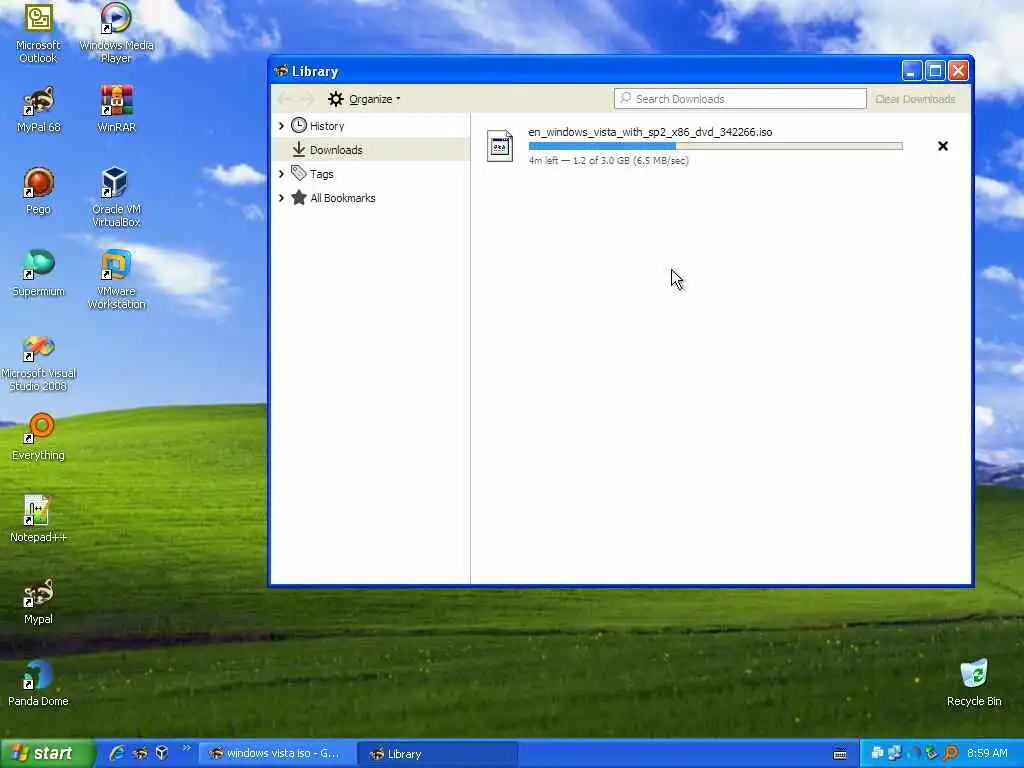The height and width of the screenshot is (768, 1024).
Task: Click the '4m left — 1.2 of 3.0 GB' status text
Action: click(x=608, y=161)
